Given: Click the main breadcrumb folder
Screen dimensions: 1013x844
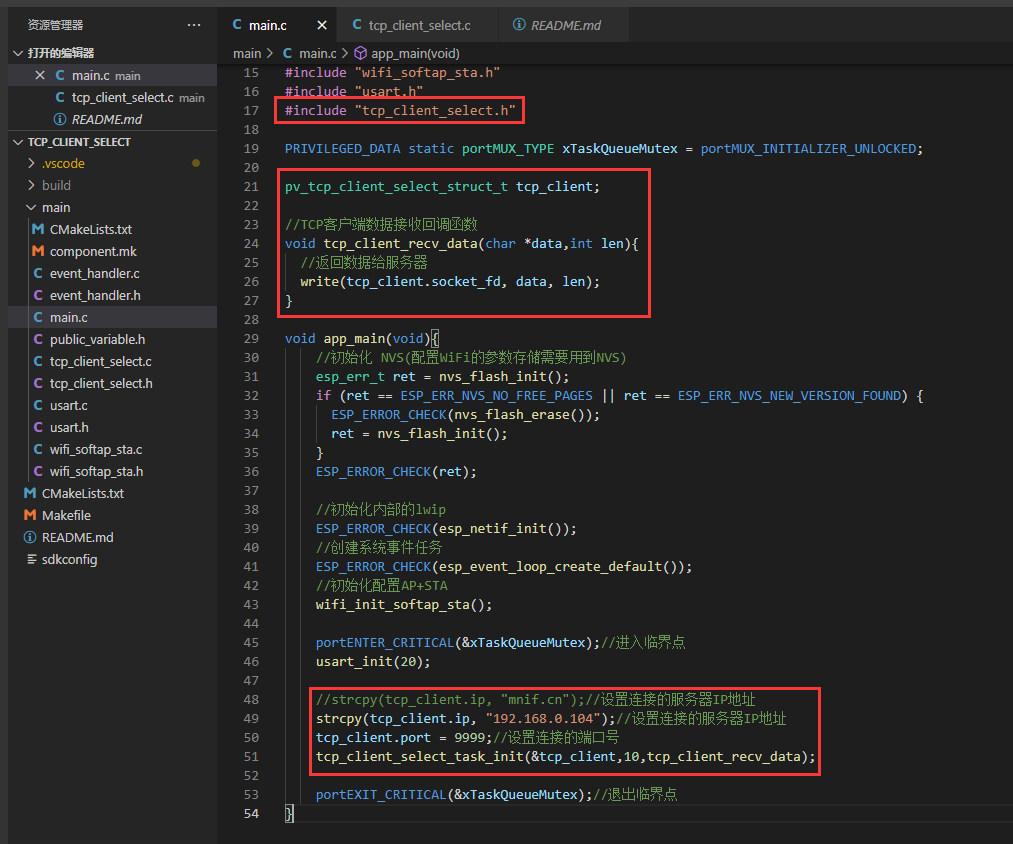Looking at the screenshot, I should pyautogui.click(x=247, y=54).
